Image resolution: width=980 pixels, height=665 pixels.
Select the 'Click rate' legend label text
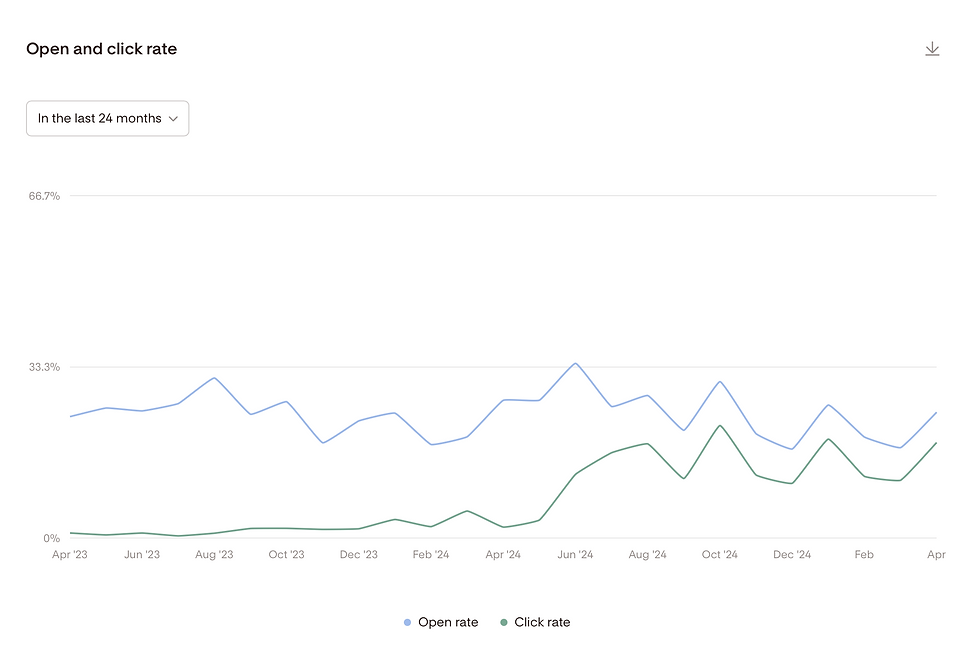(541, 622)
